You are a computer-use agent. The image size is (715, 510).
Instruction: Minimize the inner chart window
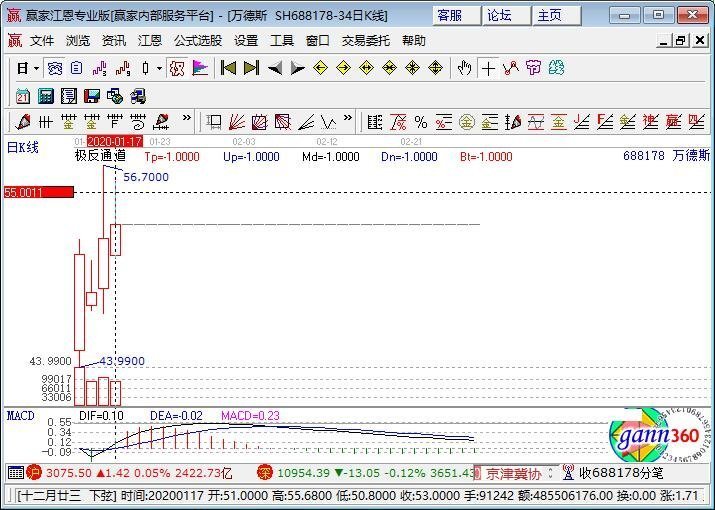[x=664, y=41]
